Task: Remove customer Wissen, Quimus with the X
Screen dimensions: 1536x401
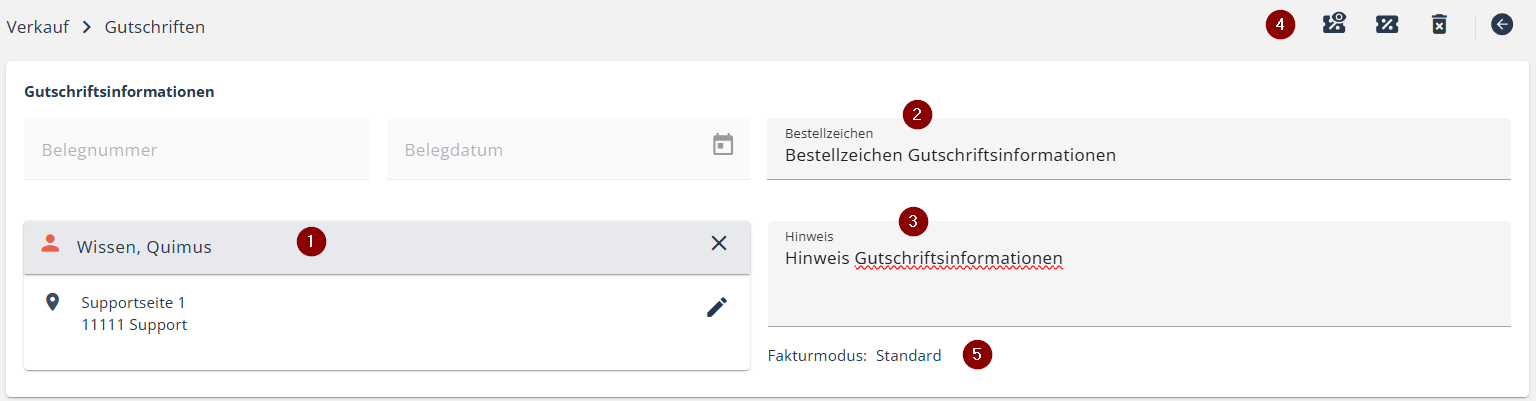Action: [x=719, y=243]
